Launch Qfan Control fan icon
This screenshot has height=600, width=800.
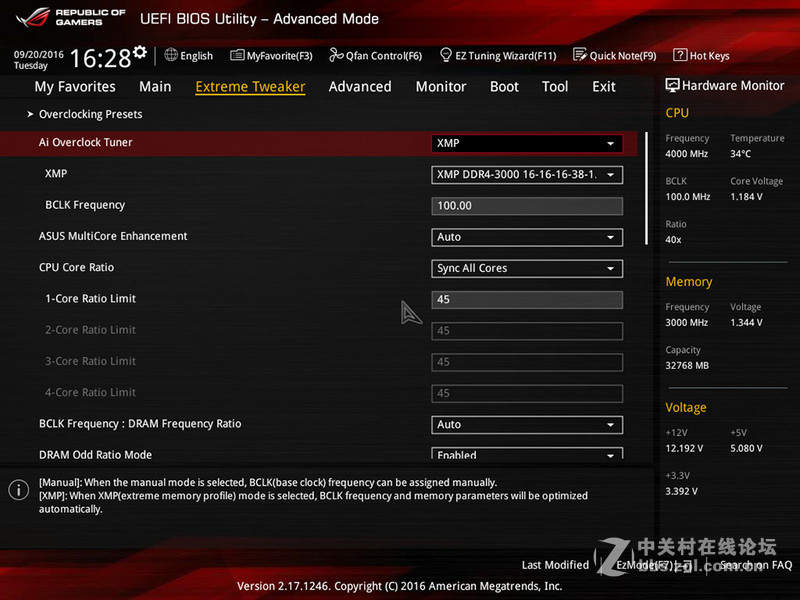click(x=336, y=55)
